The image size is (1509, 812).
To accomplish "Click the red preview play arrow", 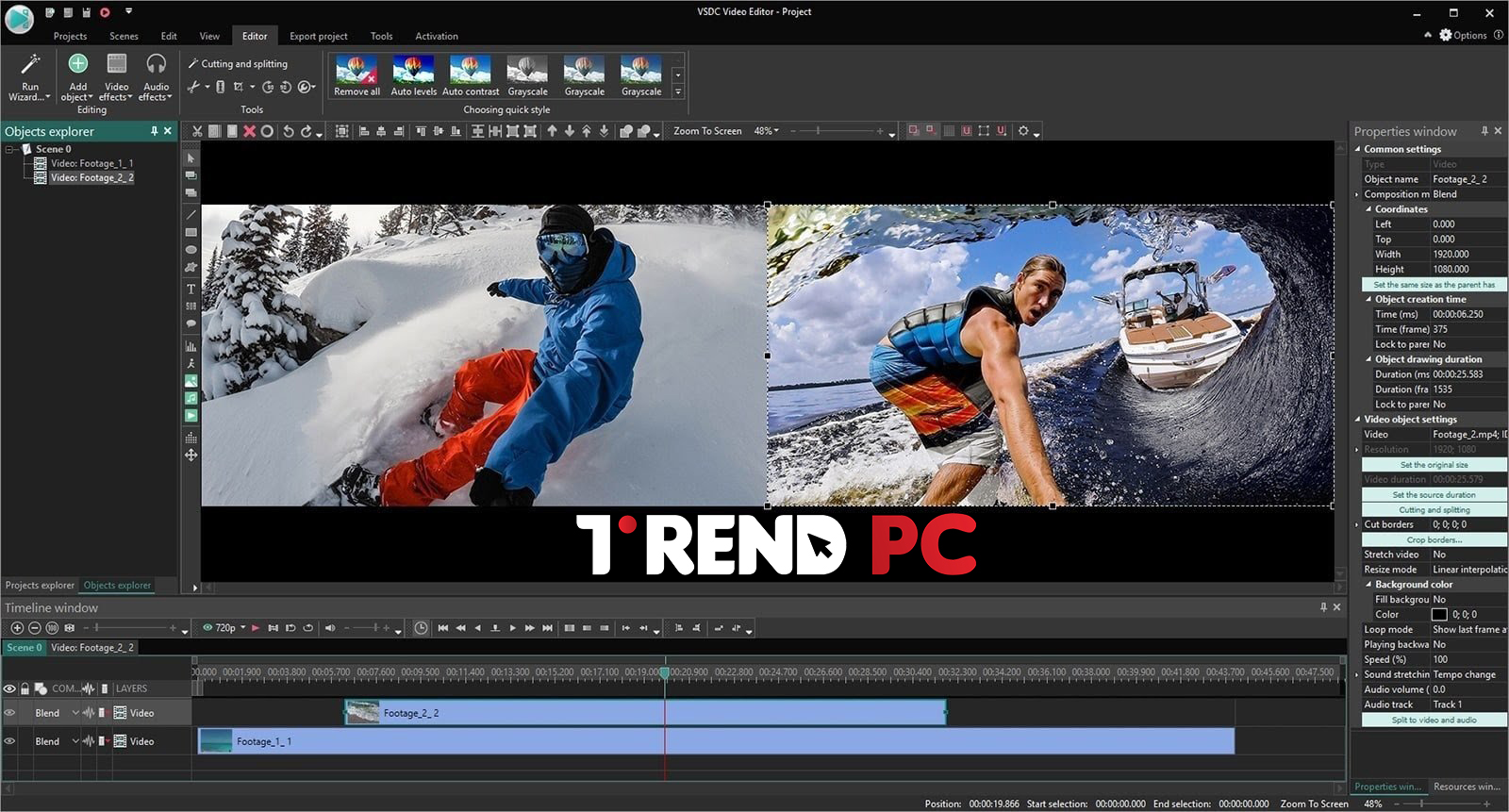I will click(256, 628).
